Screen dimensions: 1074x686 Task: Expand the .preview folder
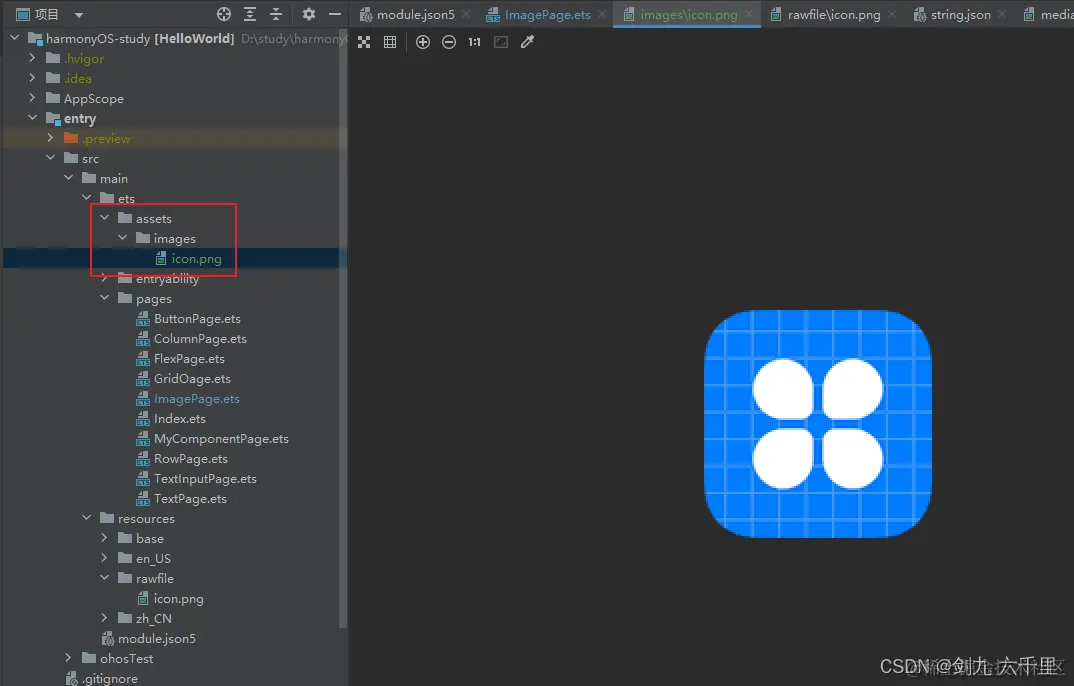[51, 138]
